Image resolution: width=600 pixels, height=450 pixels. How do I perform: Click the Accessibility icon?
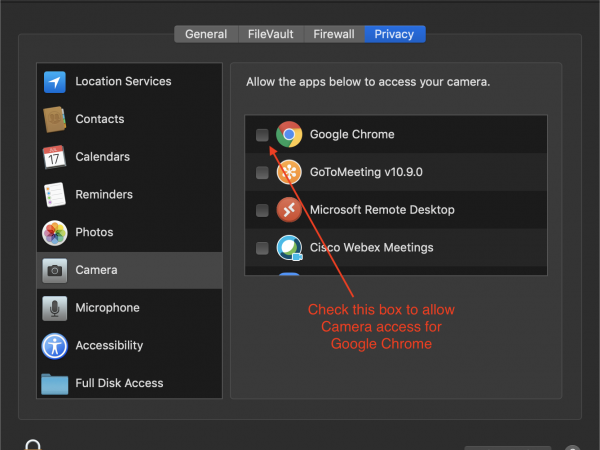[x=54, y=346]
